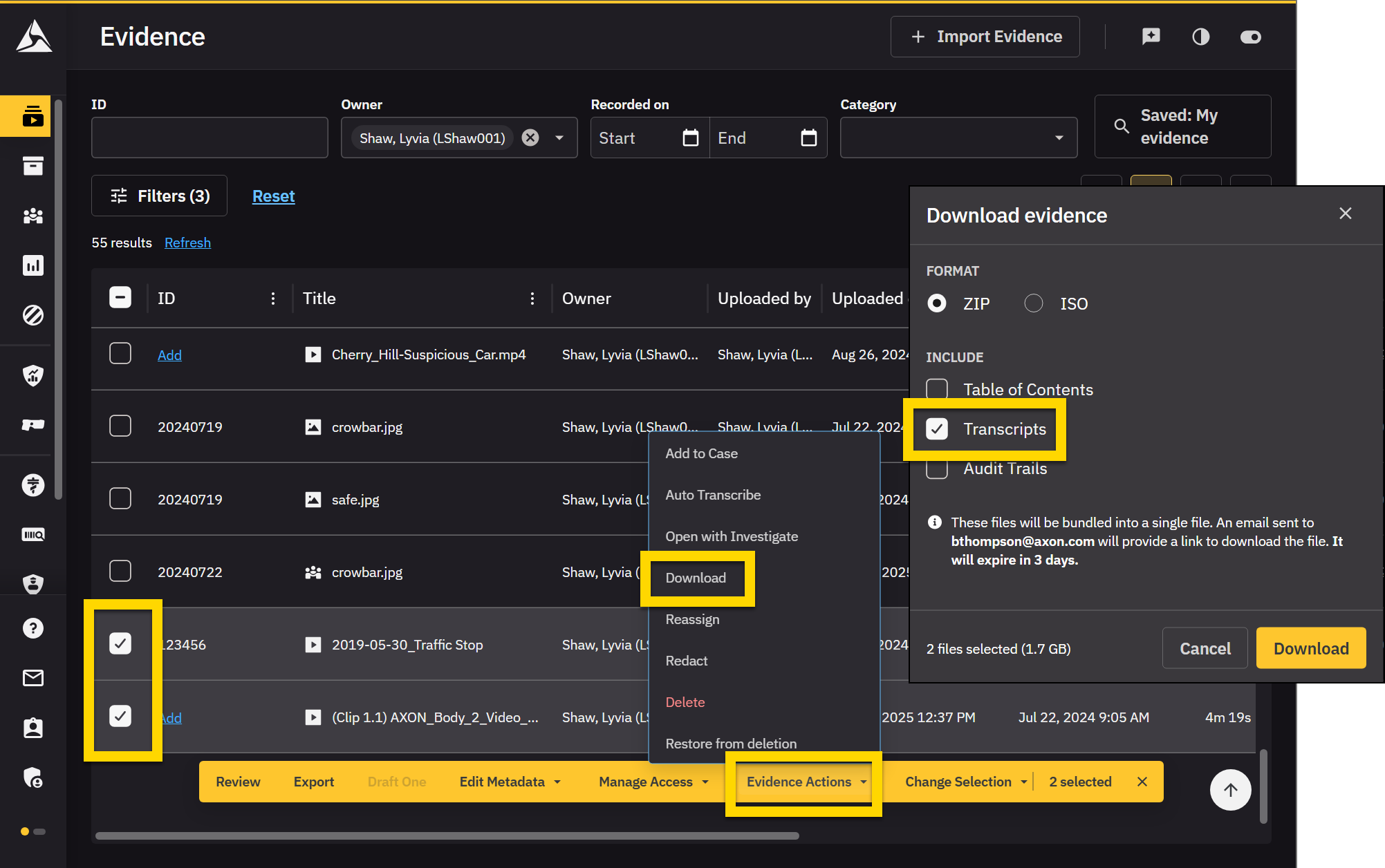Open the Recorded on Start calendar icon

coord(690,138)
